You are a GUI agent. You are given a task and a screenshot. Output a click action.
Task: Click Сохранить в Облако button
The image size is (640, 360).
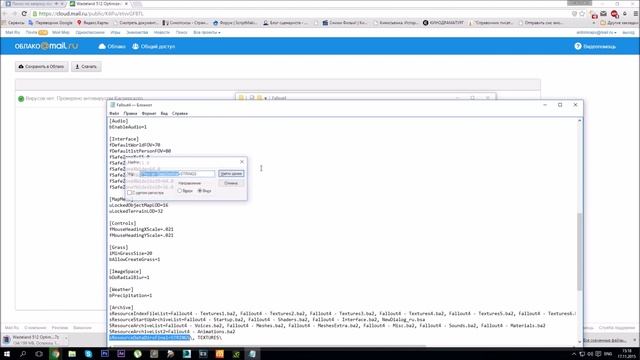tap(42, 67)
